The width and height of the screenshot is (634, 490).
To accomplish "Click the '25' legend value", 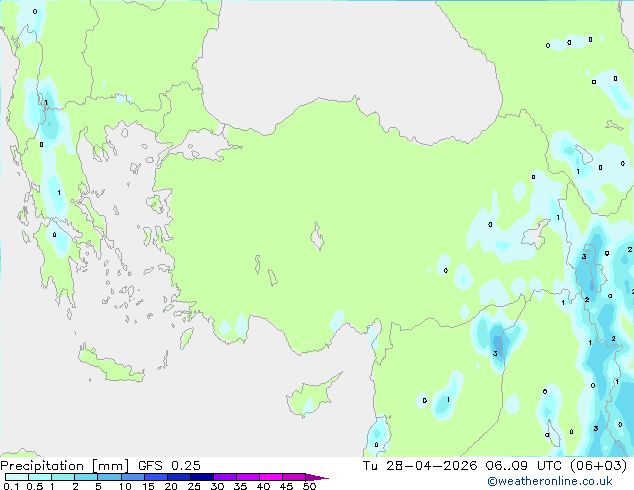I will pyautogui.click(x=194, y=486).
